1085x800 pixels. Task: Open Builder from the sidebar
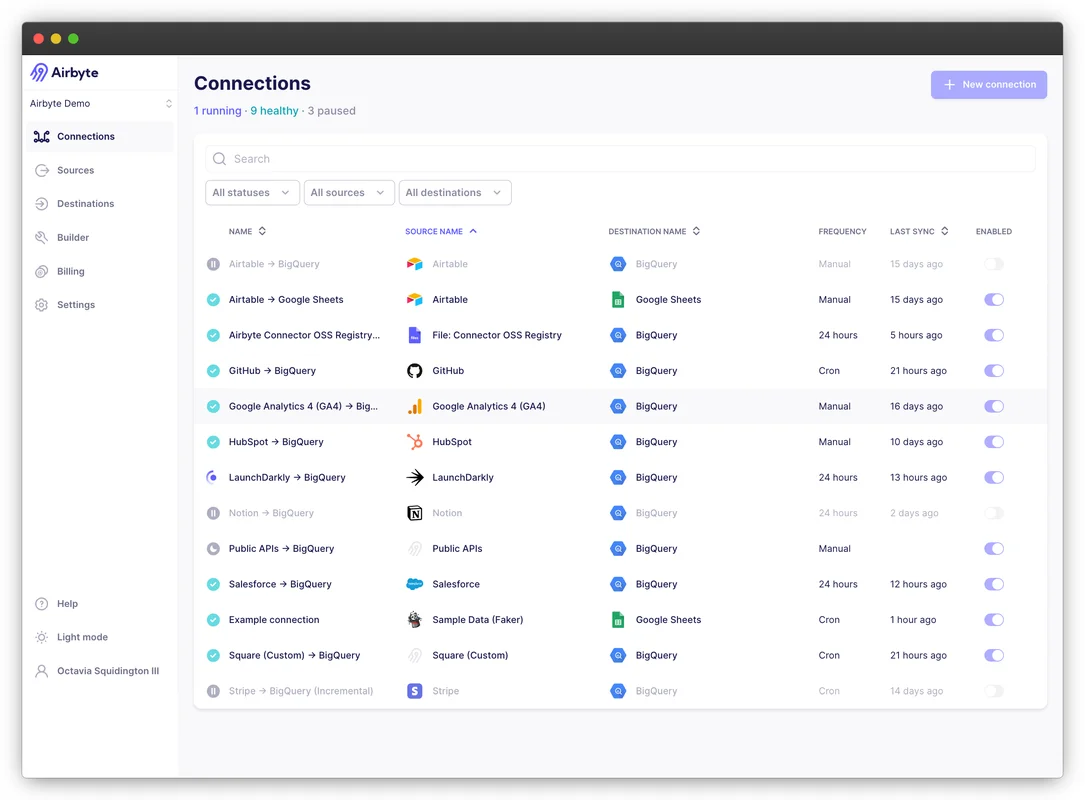[75, 237]
